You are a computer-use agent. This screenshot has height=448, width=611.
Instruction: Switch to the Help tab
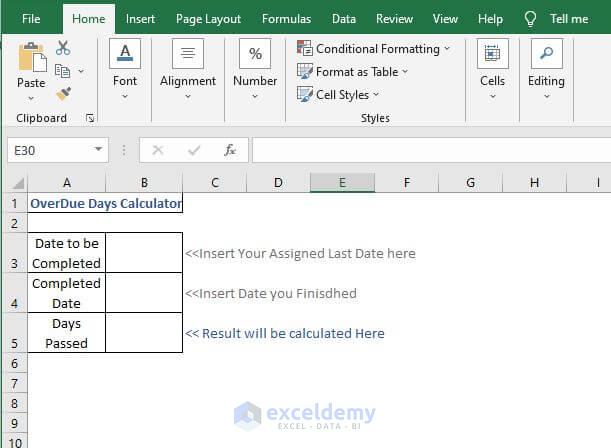(490, 19)
